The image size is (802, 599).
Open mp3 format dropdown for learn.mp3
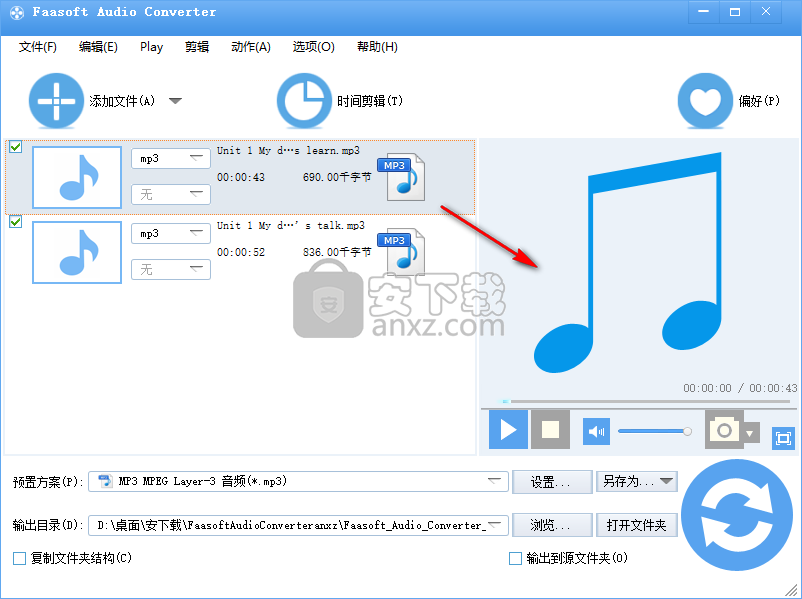[x=171, y=159]
